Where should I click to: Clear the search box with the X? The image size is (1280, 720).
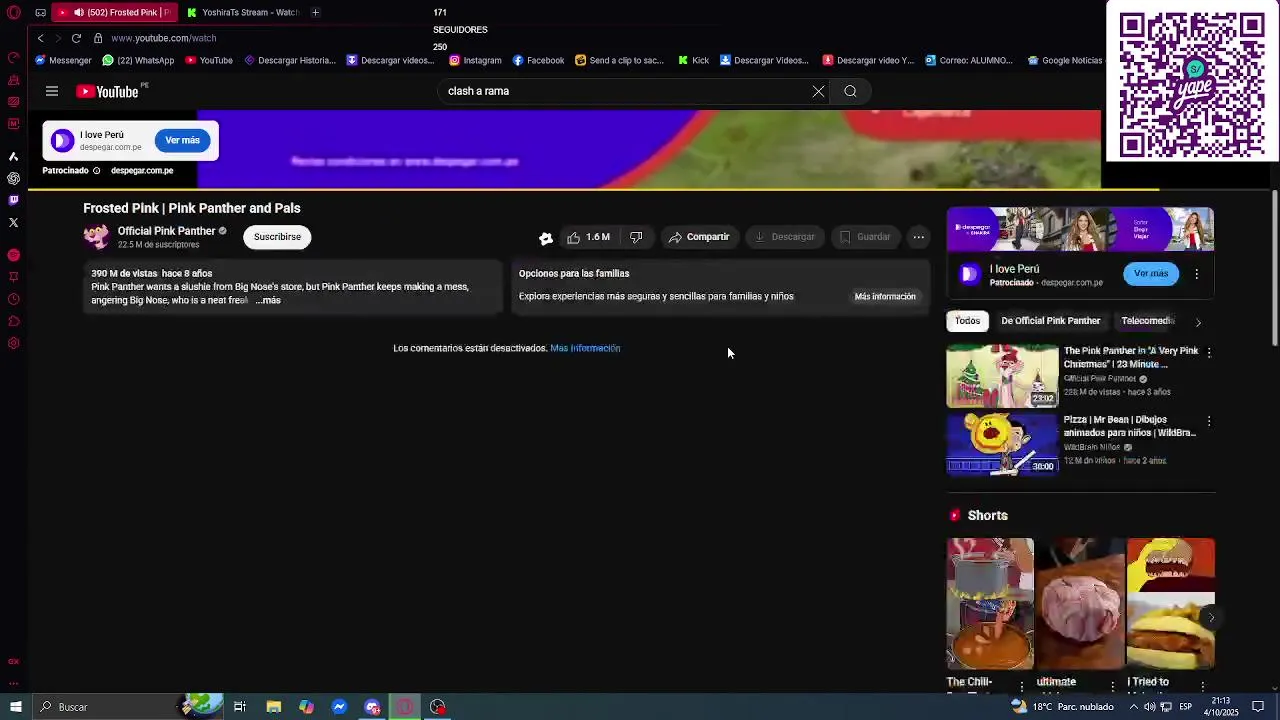[818, 91]
